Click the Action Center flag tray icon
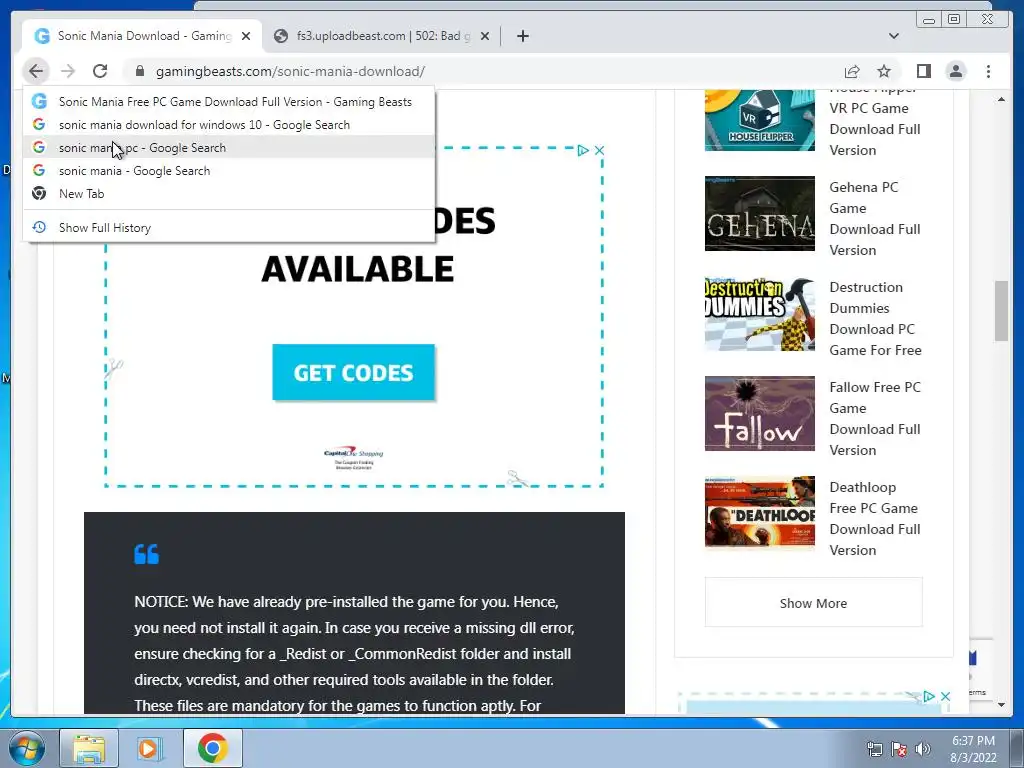 coord(899,749)
